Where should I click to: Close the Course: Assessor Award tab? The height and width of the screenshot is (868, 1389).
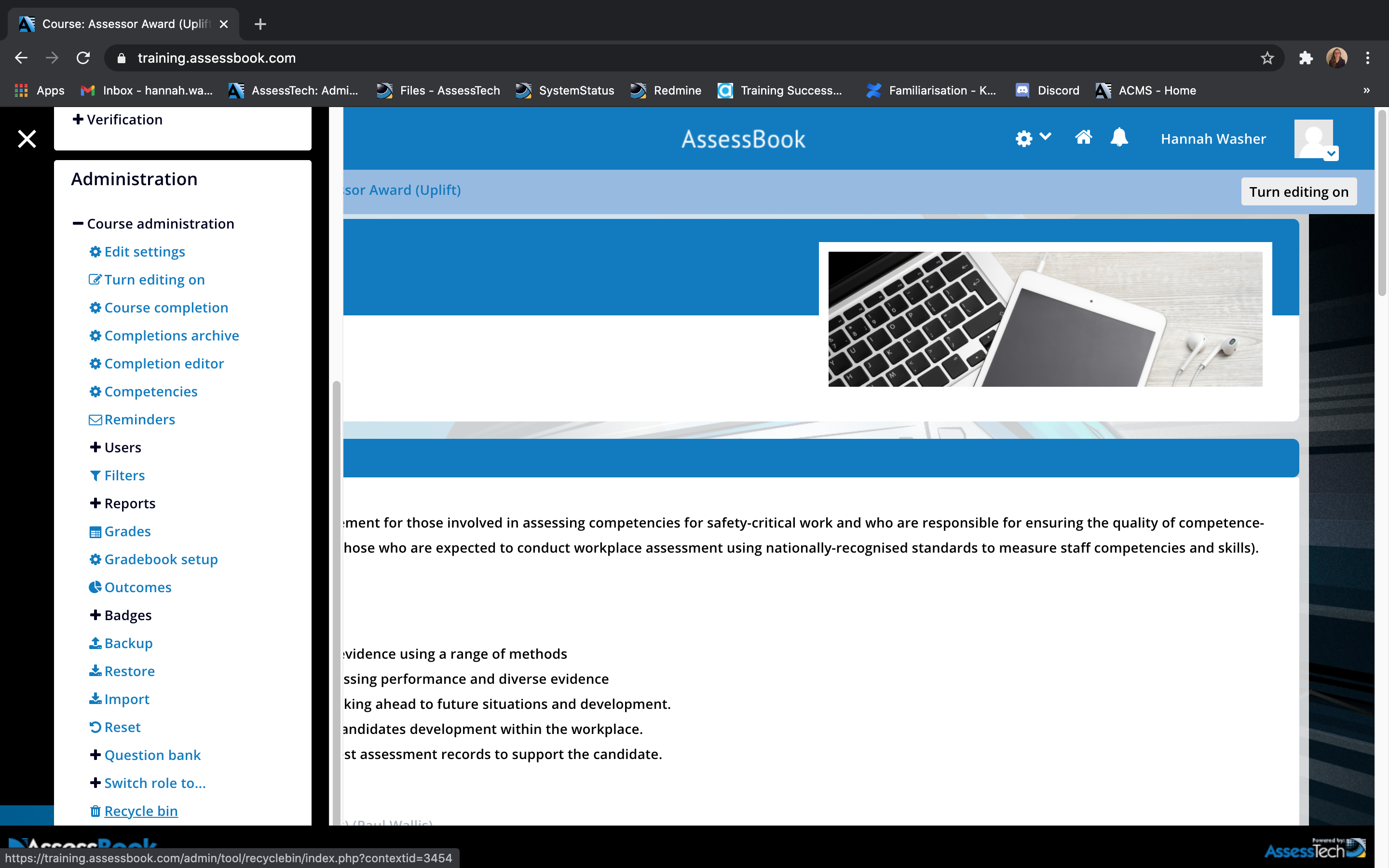pyautogui.click(x=224, y=24)
